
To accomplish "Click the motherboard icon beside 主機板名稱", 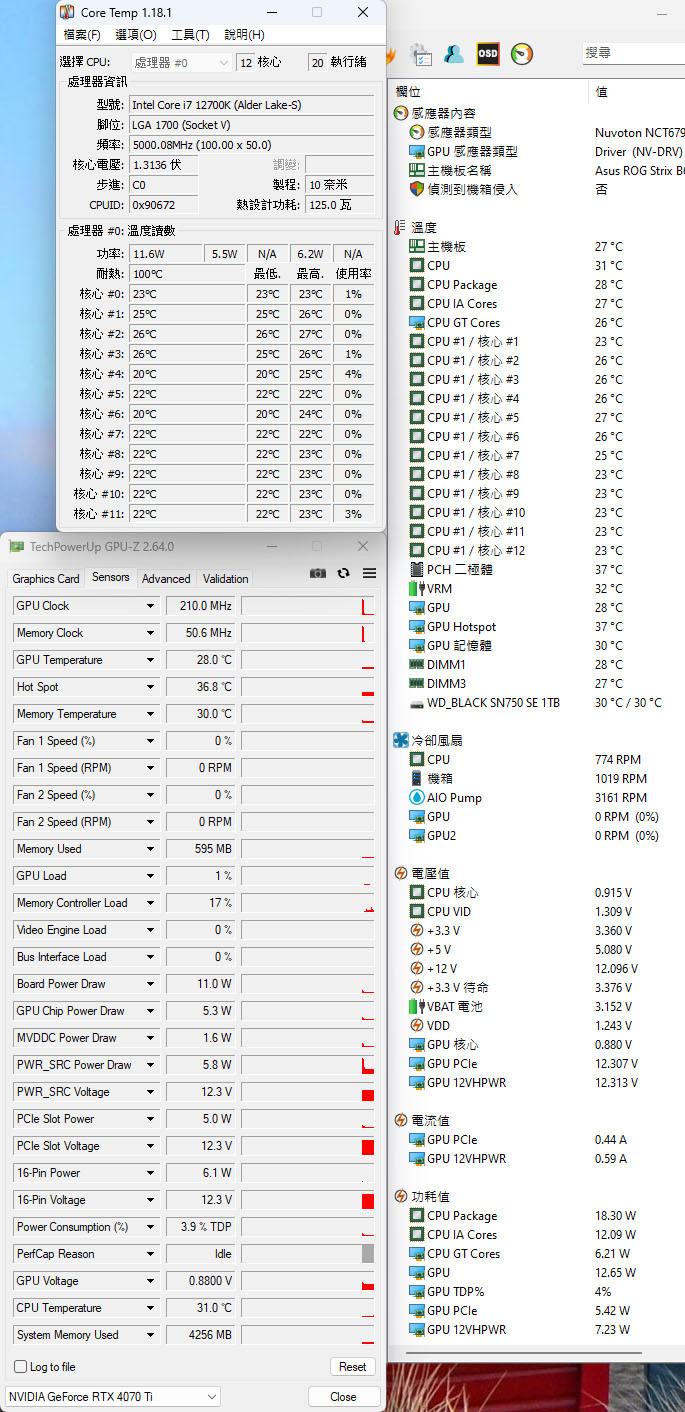I will click(417, 170).
